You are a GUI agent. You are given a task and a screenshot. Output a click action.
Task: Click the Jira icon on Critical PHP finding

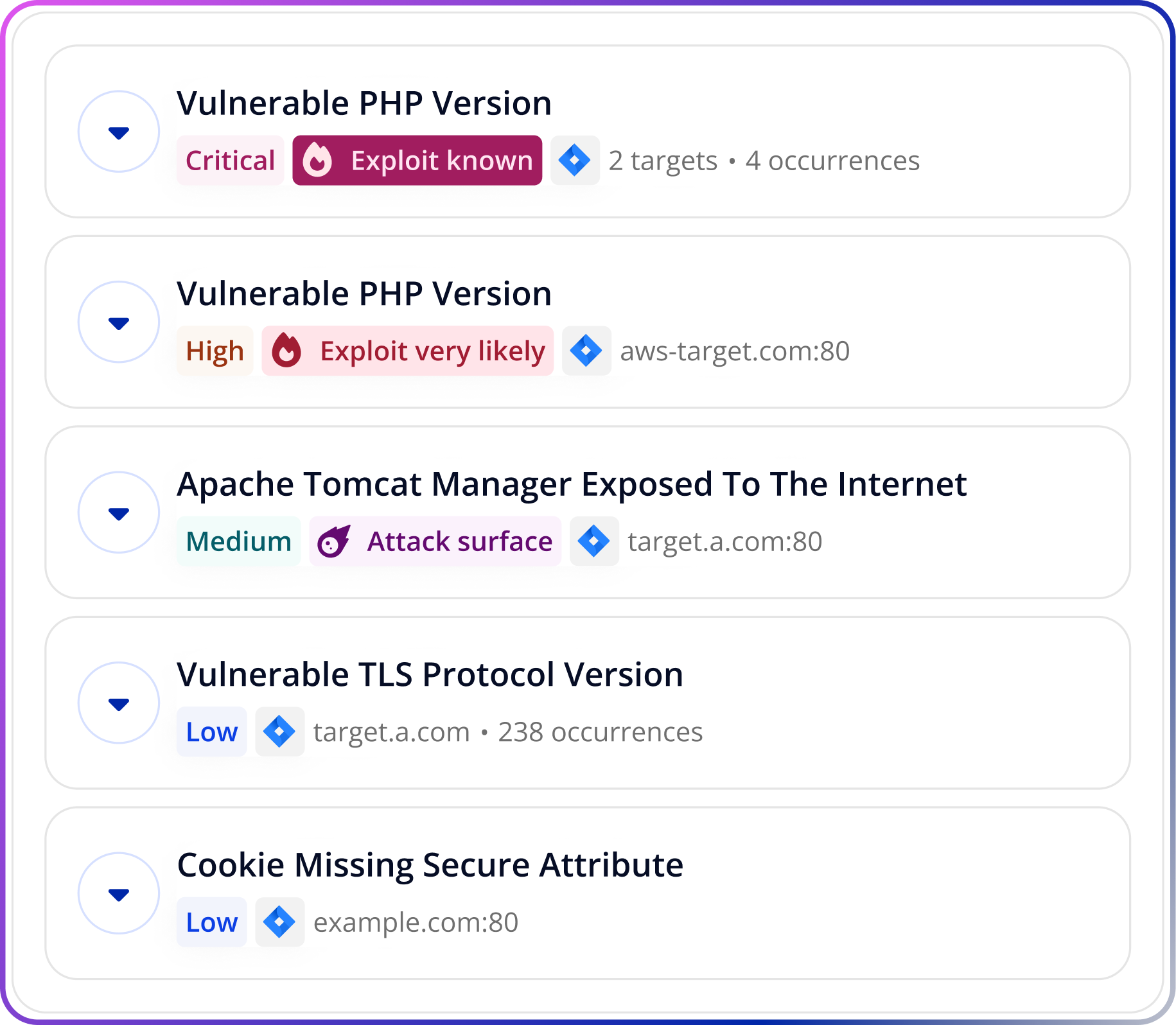point(575,160)
